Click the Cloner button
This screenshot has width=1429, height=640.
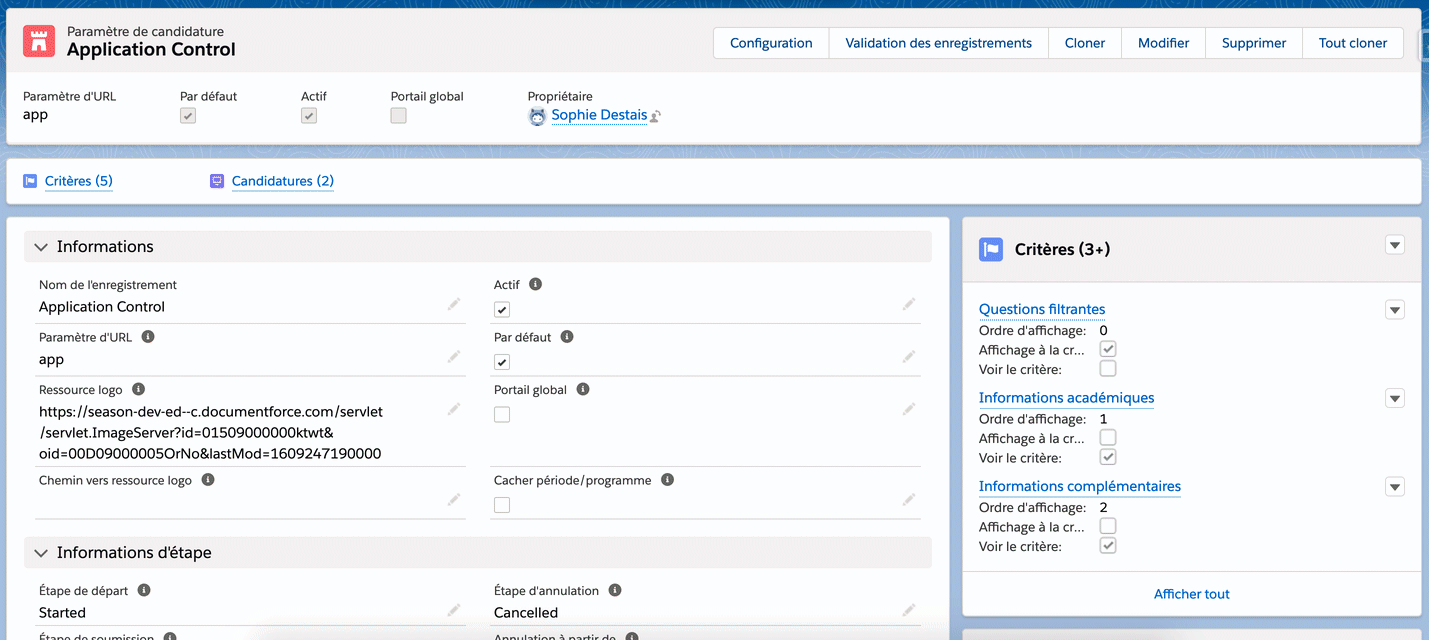point(1084,43)
